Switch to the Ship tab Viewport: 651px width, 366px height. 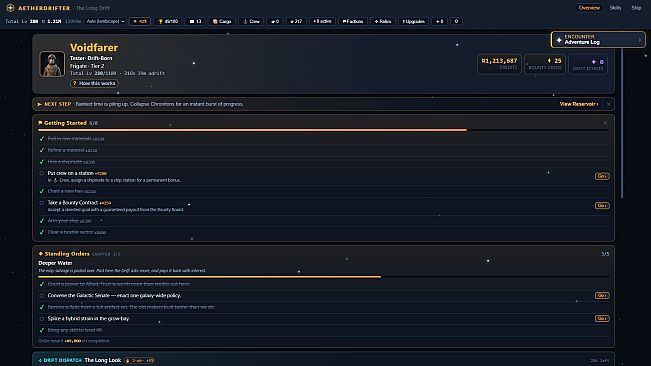pos(636,8)
